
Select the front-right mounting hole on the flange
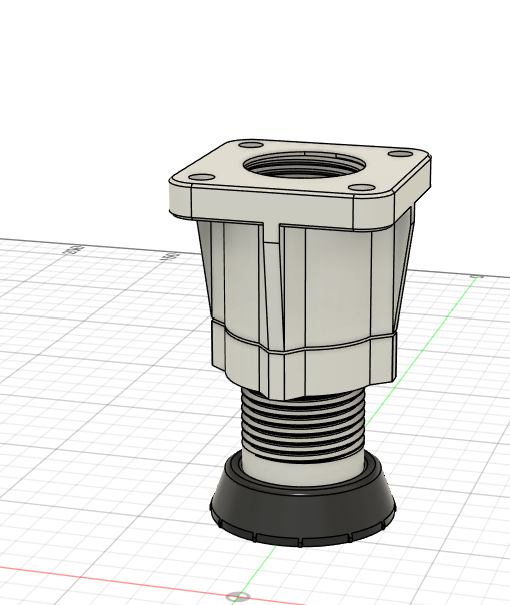pyautogui.click(x=361, y=188)
